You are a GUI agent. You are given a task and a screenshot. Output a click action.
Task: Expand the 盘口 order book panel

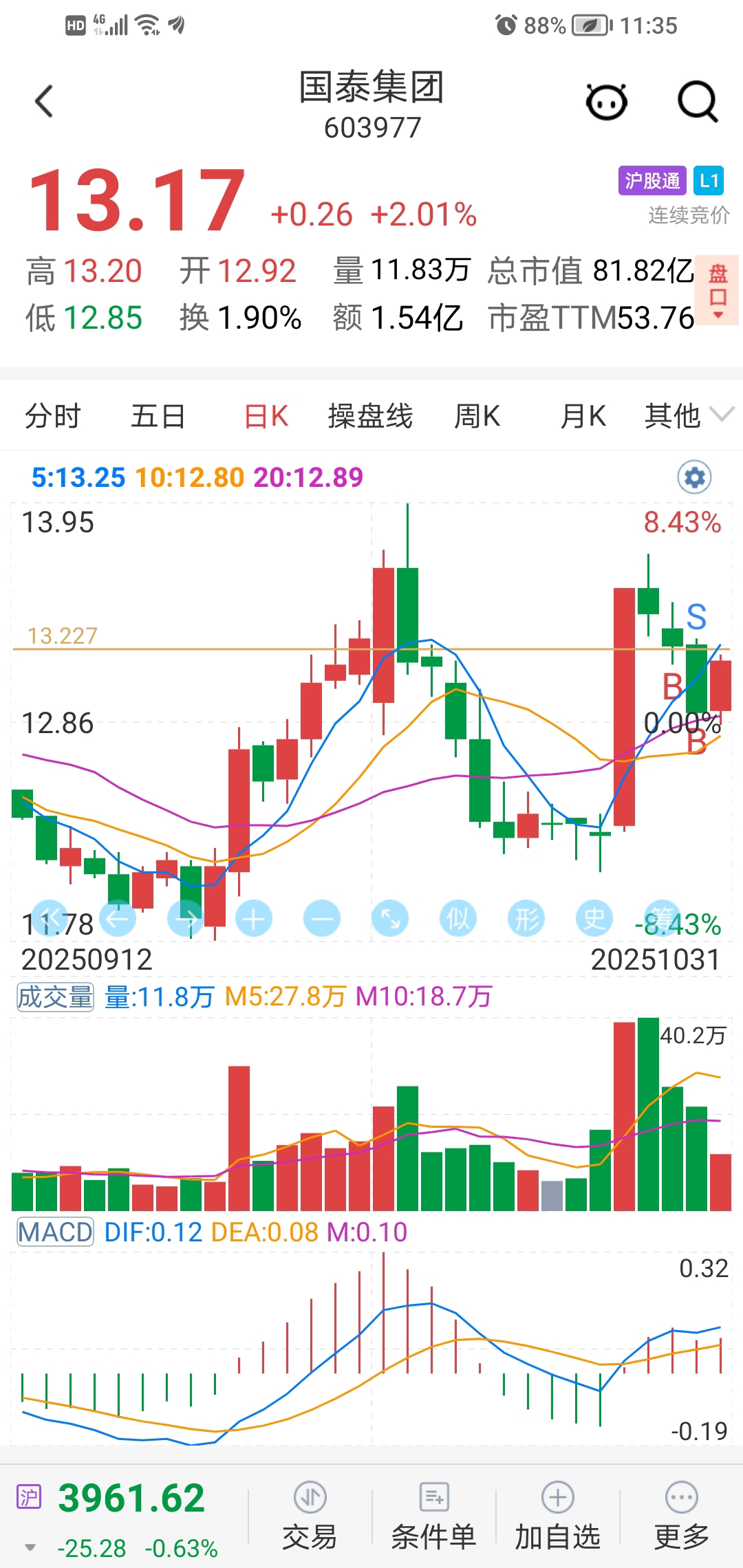click(x=718, y=290)
